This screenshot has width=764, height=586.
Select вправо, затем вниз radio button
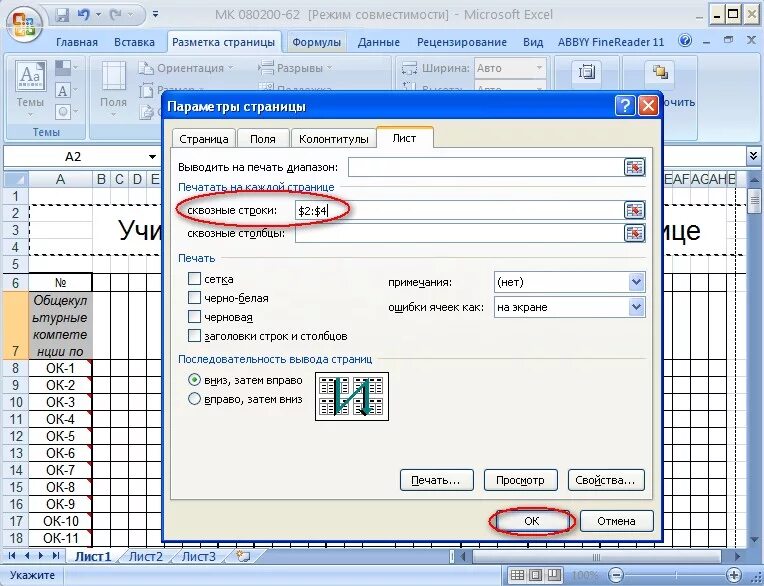(194, 399)
